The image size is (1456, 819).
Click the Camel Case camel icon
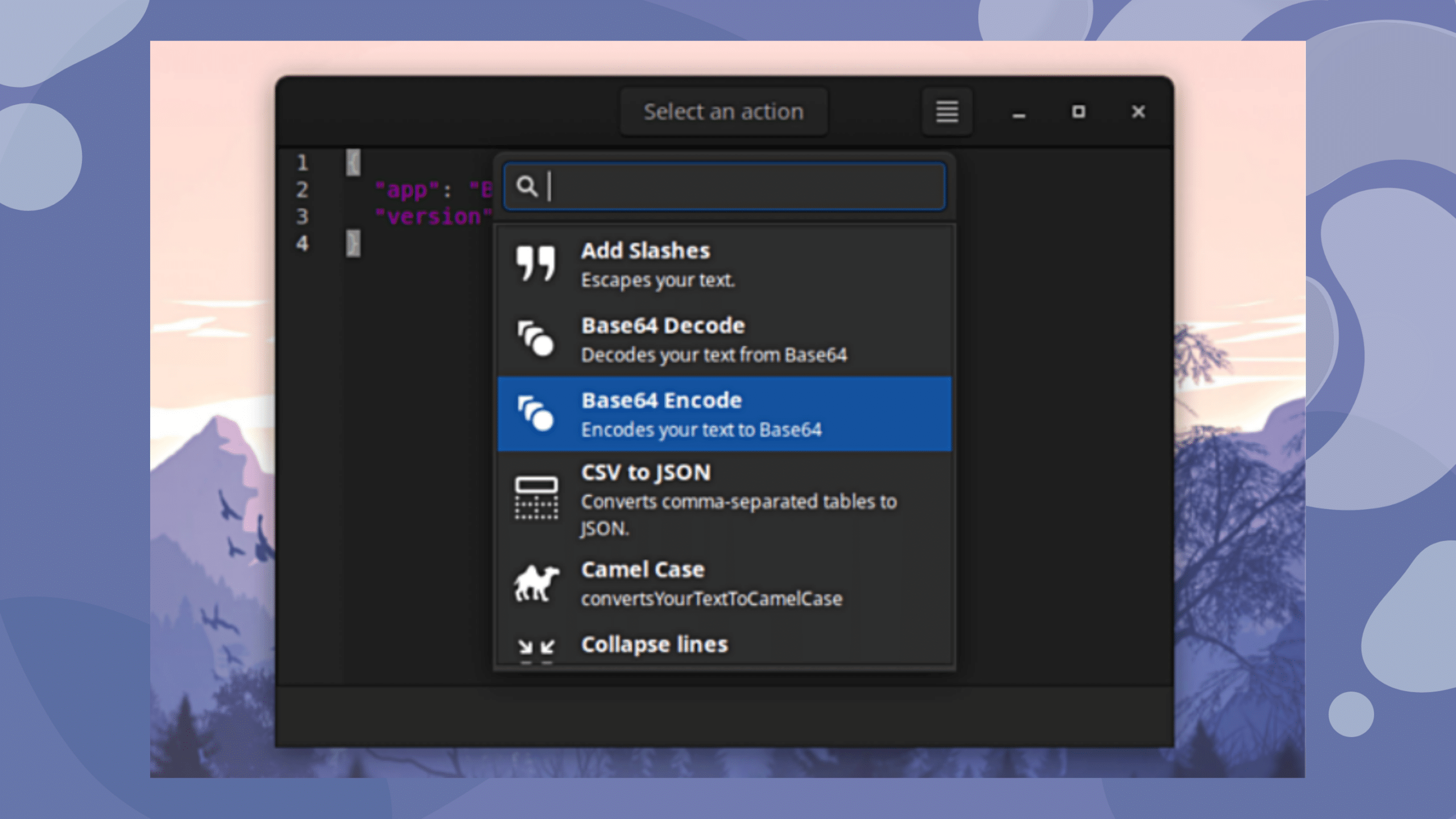point(536,583)
